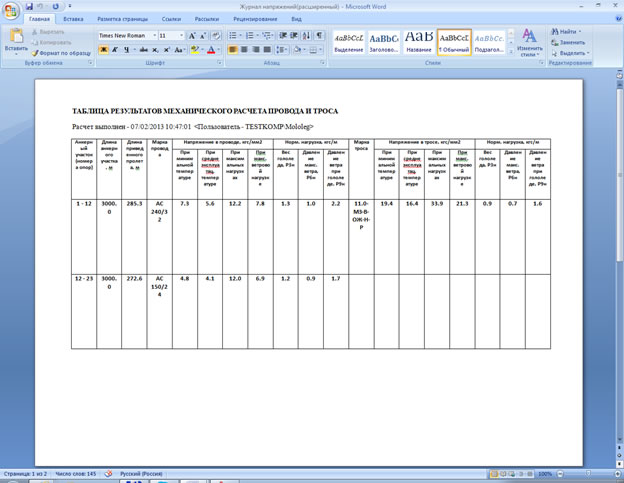
Task: Align text right
Action: pos(256,50)
